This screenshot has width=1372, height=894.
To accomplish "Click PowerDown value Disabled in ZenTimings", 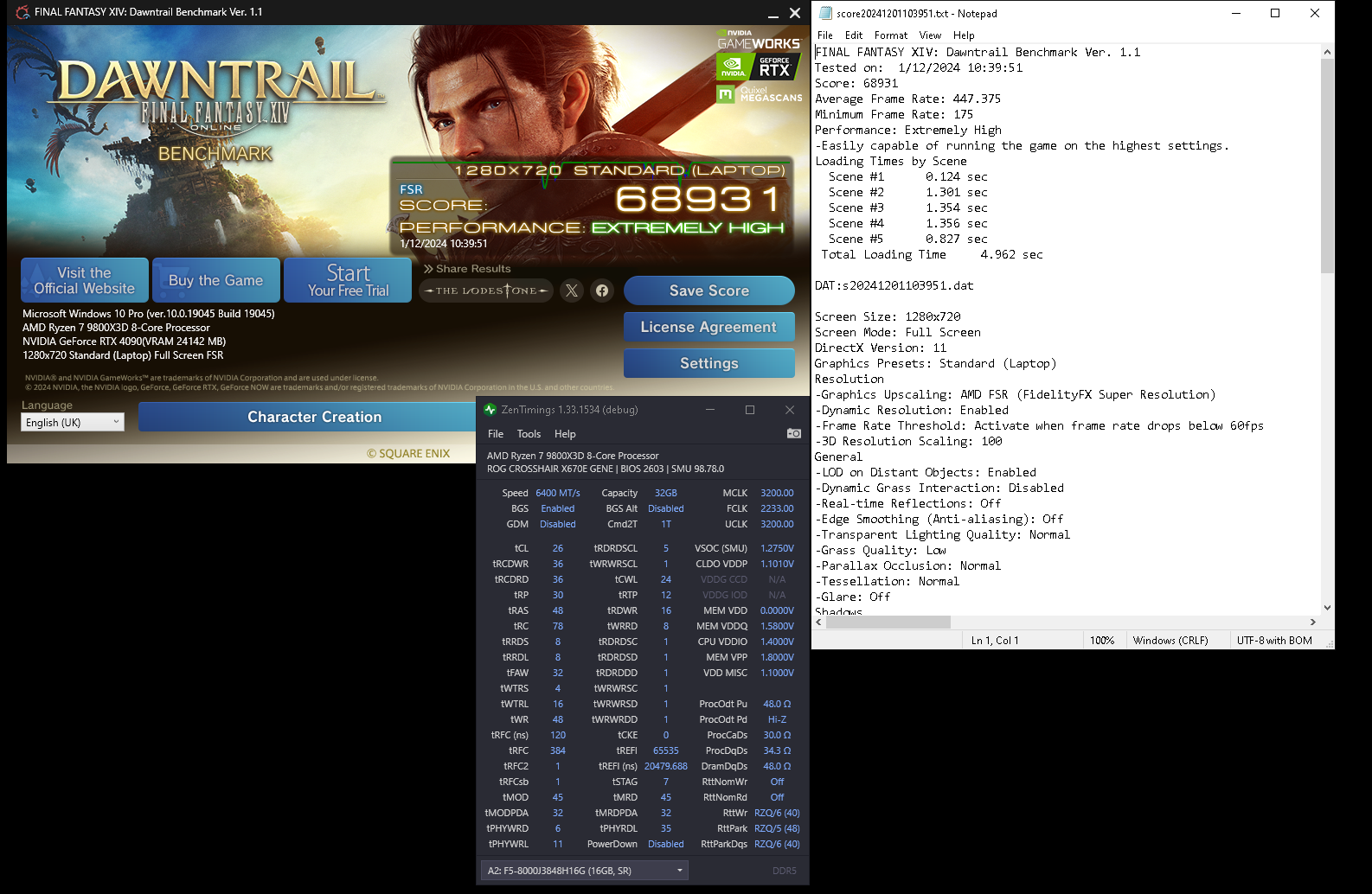I will (x=666, y=844).
